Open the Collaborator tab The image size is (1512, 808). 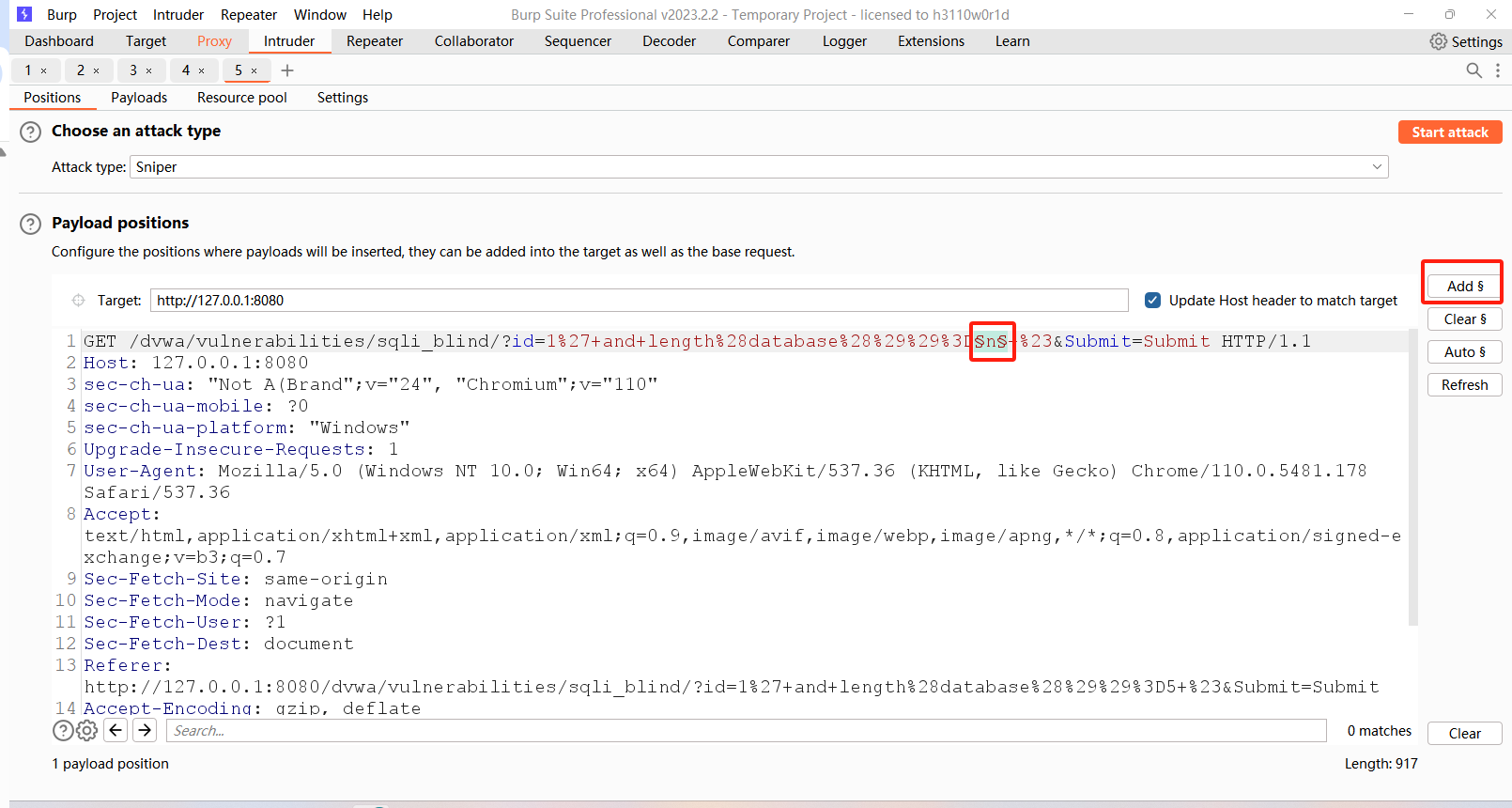[x=474, y=41]
